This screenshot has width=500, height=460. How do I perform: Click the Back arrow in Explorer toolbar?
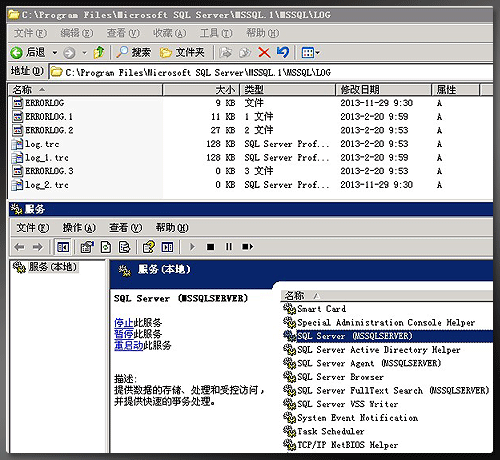pyautogui.click(x=16, y=52)
